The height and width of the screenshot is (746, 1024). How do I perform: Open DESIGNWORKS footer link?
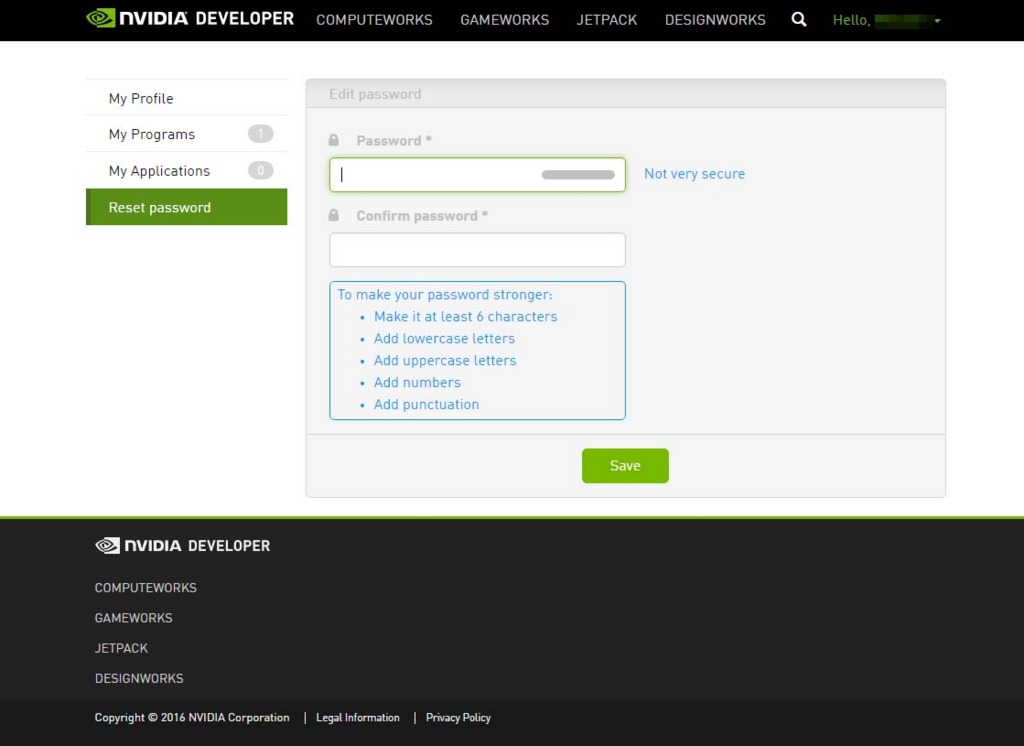[x=139, y=678]
